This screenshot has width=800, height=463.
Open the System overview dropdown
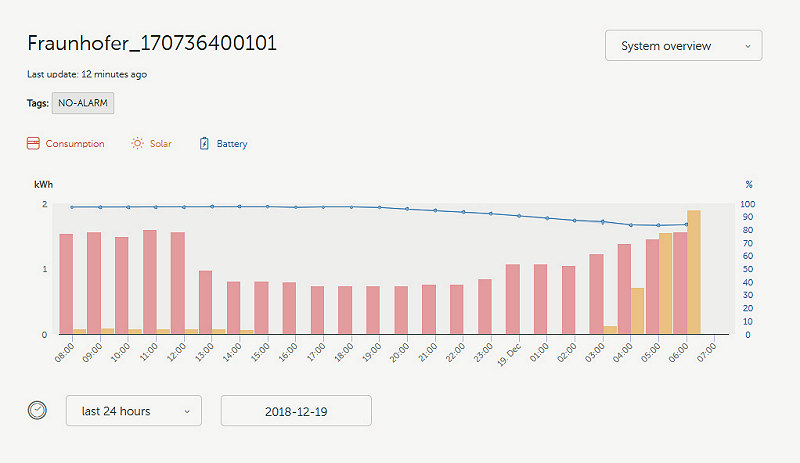tap(683, 46)
